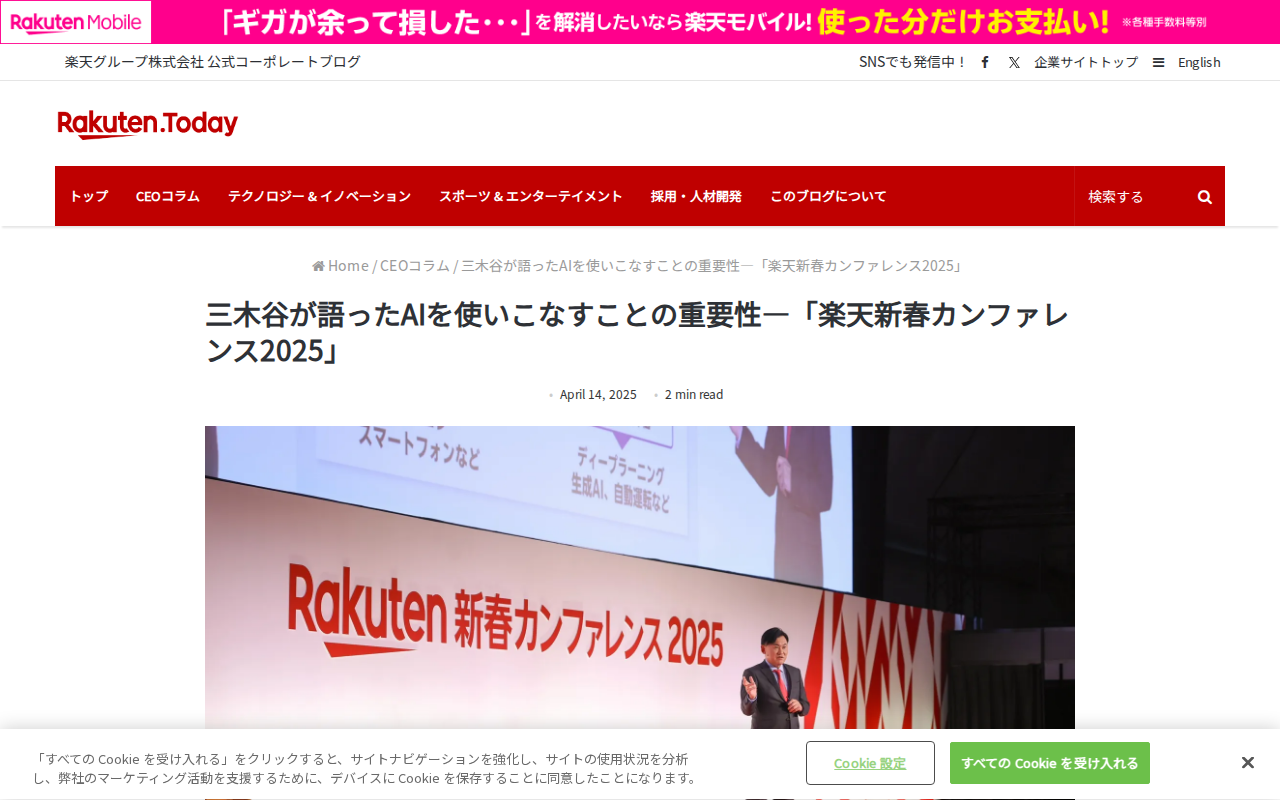1280x800 pixels.
Task: Click CEOコラム in the breadcrumb
Action: pos(415,265)
